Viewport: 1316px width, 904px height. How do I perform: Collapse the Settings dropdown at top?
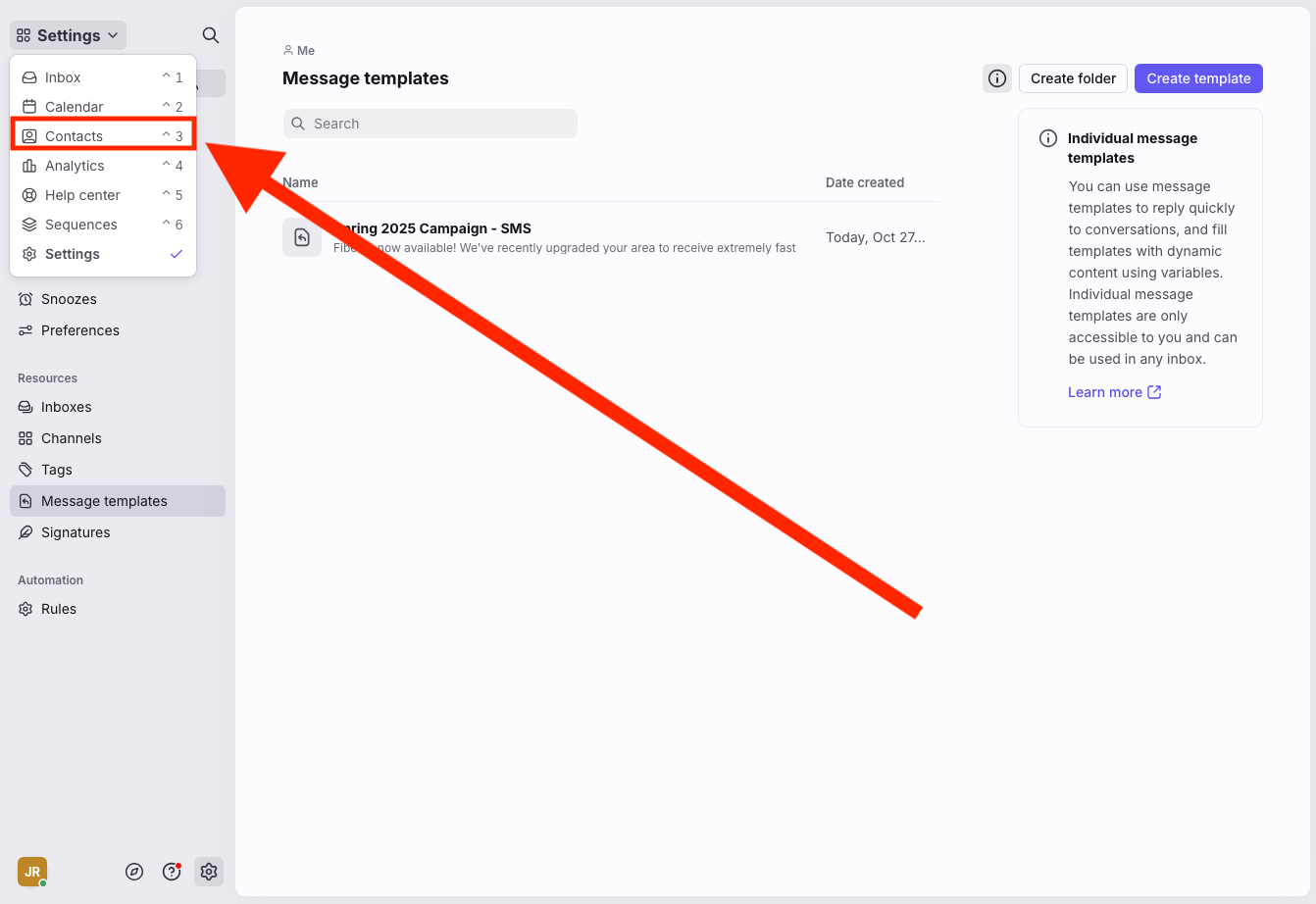(x=68, y=35)
